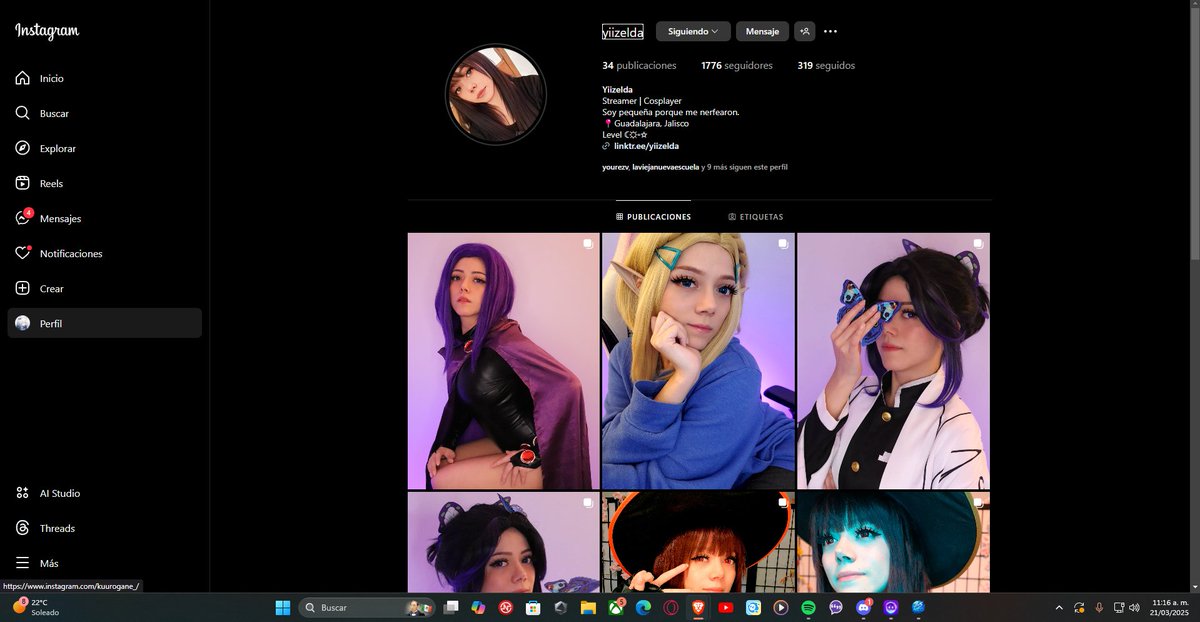Open YouTube from the taskbar

tap(726, 607)
